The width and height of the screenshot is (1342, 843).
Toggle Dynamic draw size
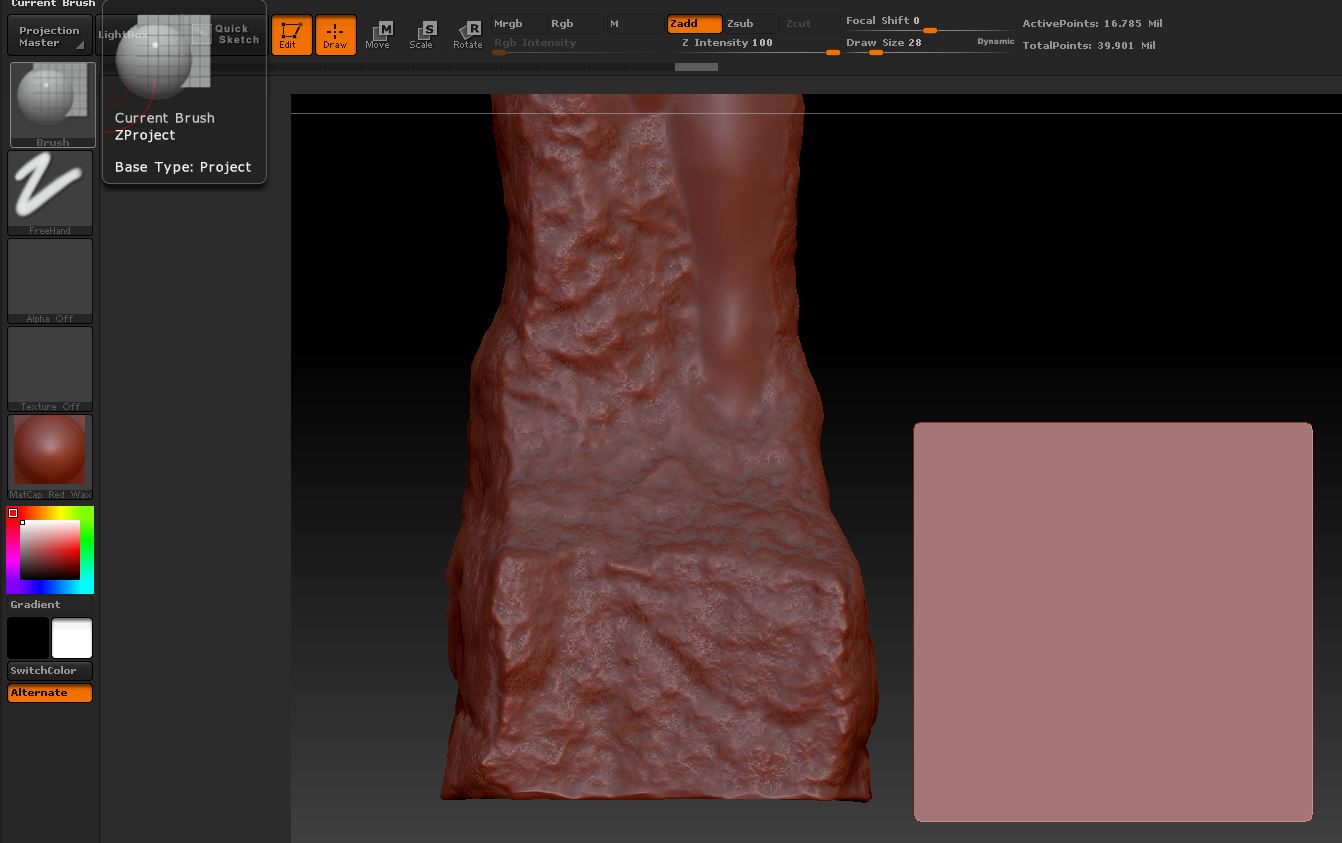pyautogui.click(x=995, y=42)
